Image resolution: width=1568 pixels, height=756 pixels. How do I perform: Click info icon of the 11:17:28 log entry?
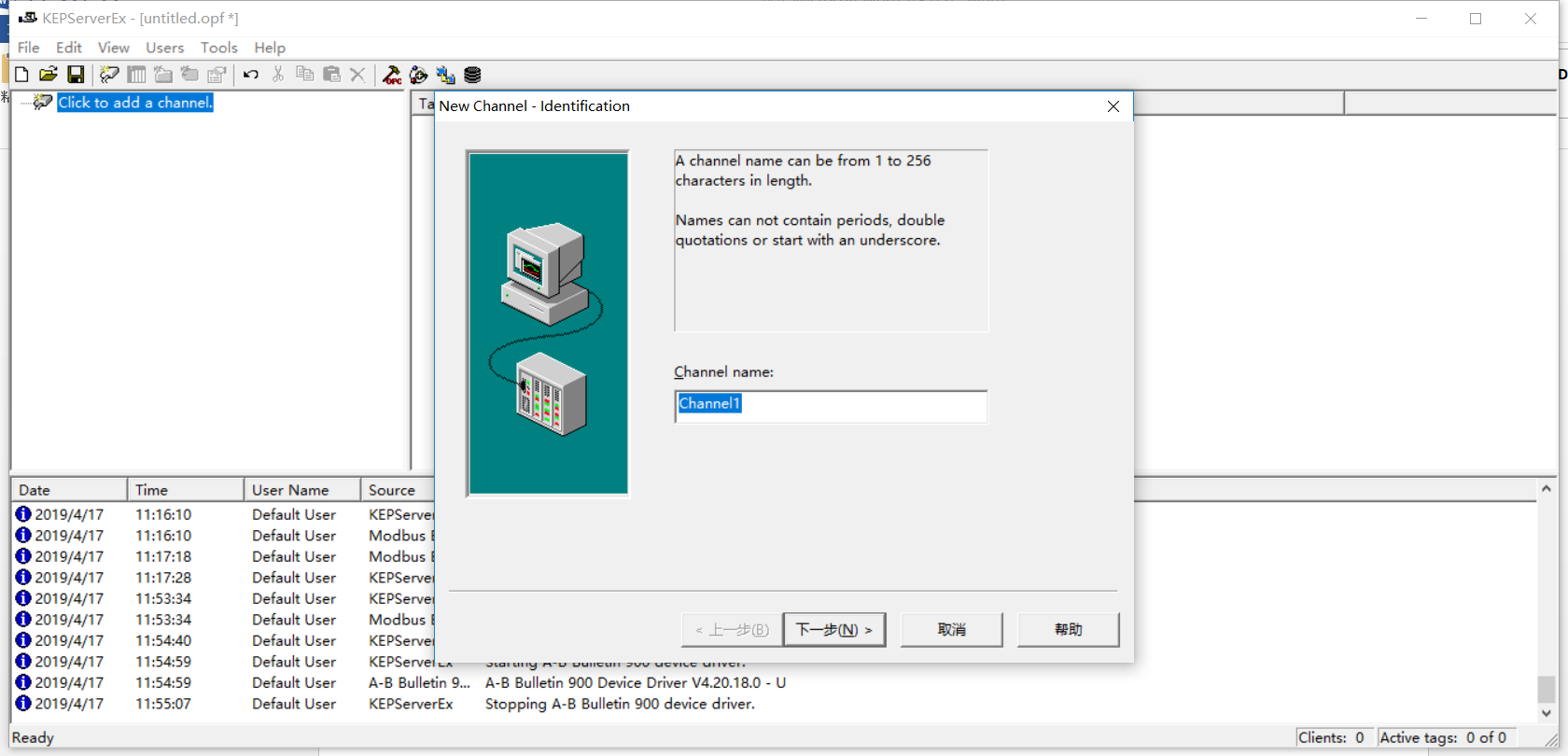click(x=23, y=578)
